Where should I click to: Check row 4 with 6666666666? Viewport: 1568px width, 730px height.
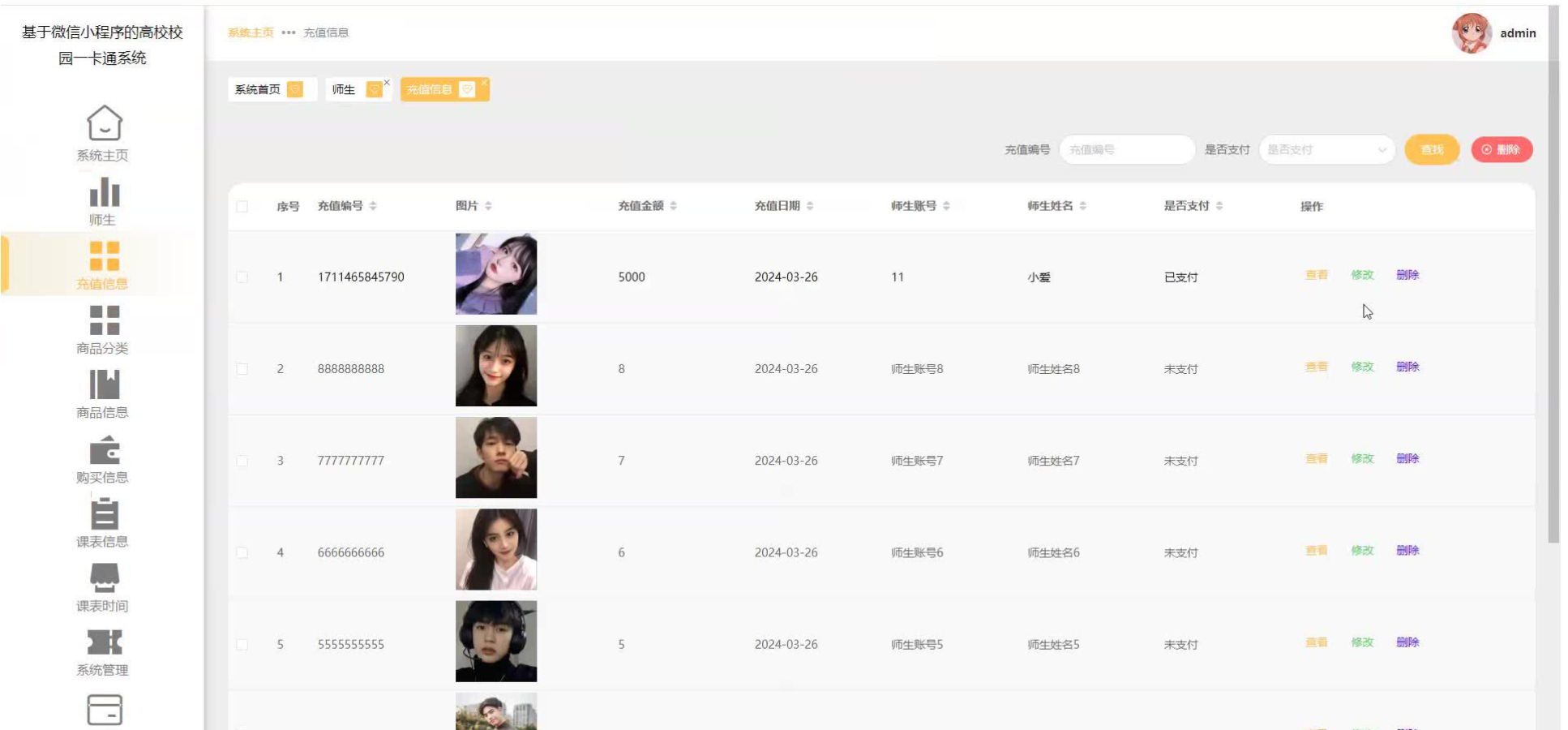coord(242,552)
